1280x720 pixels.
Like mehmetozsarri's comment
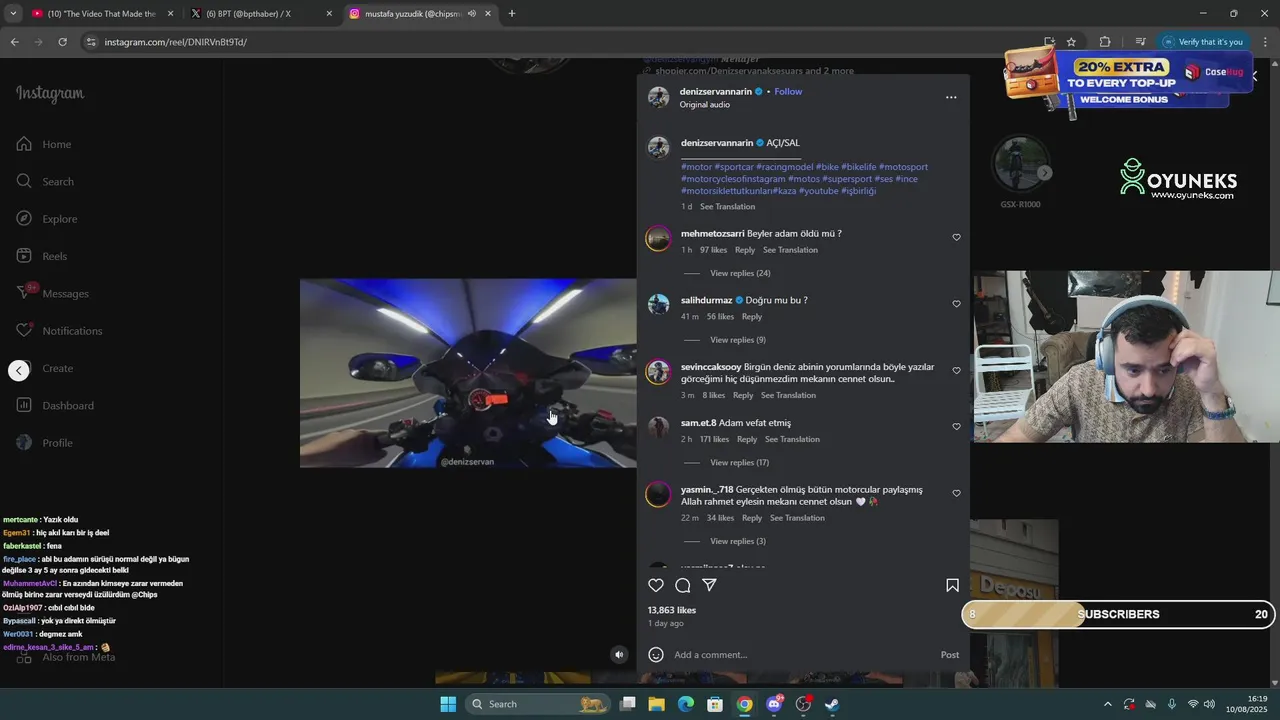(956, 237)
